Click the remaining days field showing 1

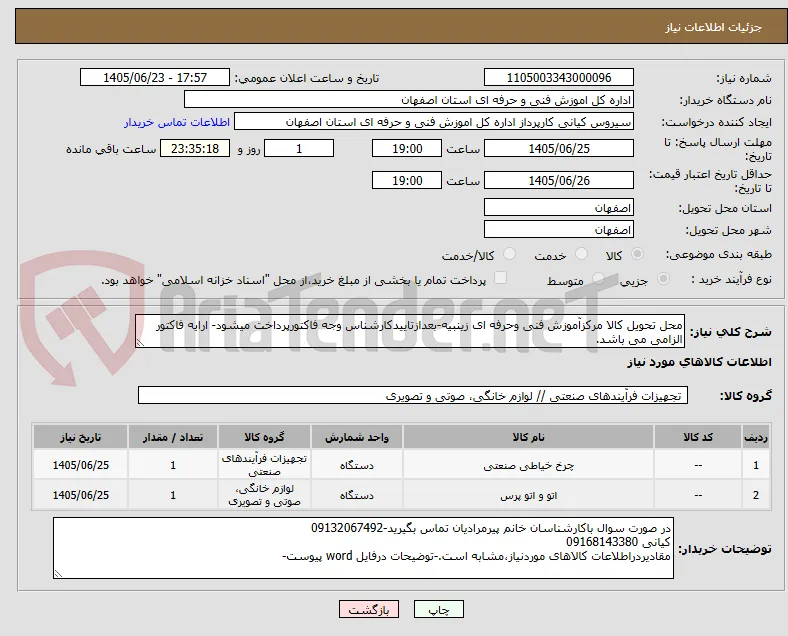tap(299, 149)
